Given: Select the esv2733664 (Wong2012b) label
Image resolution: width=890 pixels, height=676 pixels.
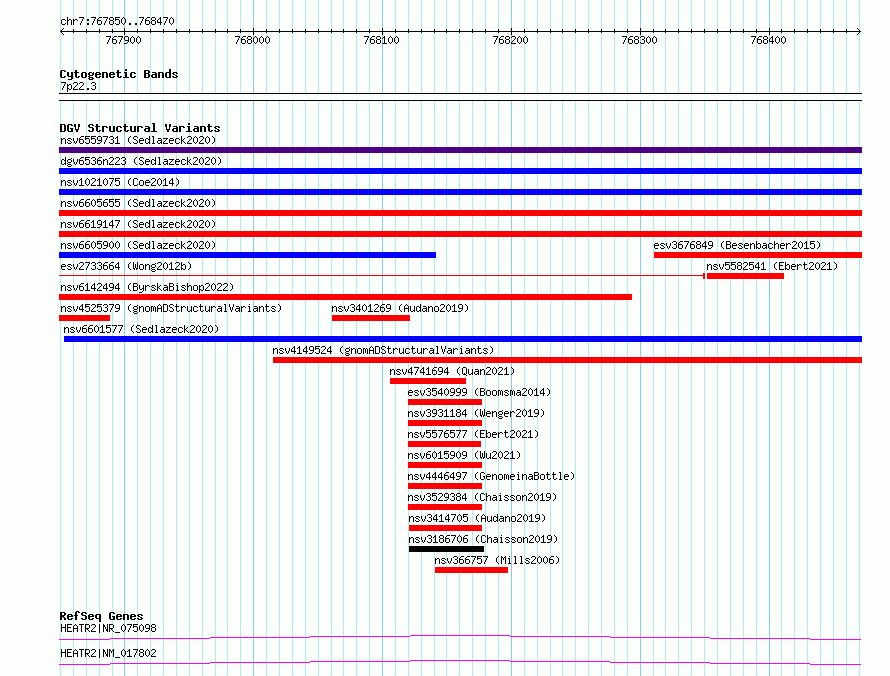Looking at the screenshot, I should coord(126,266).
